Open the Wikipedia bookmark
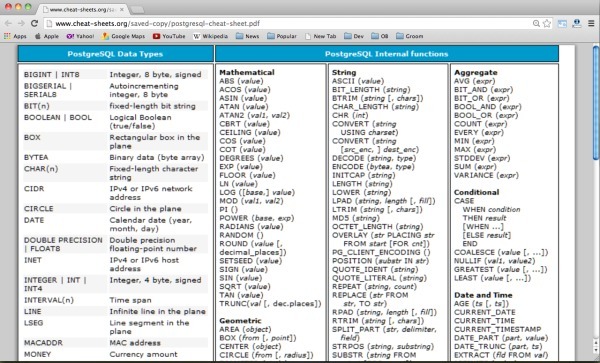 pyautogui.click(x=210, y=36)
